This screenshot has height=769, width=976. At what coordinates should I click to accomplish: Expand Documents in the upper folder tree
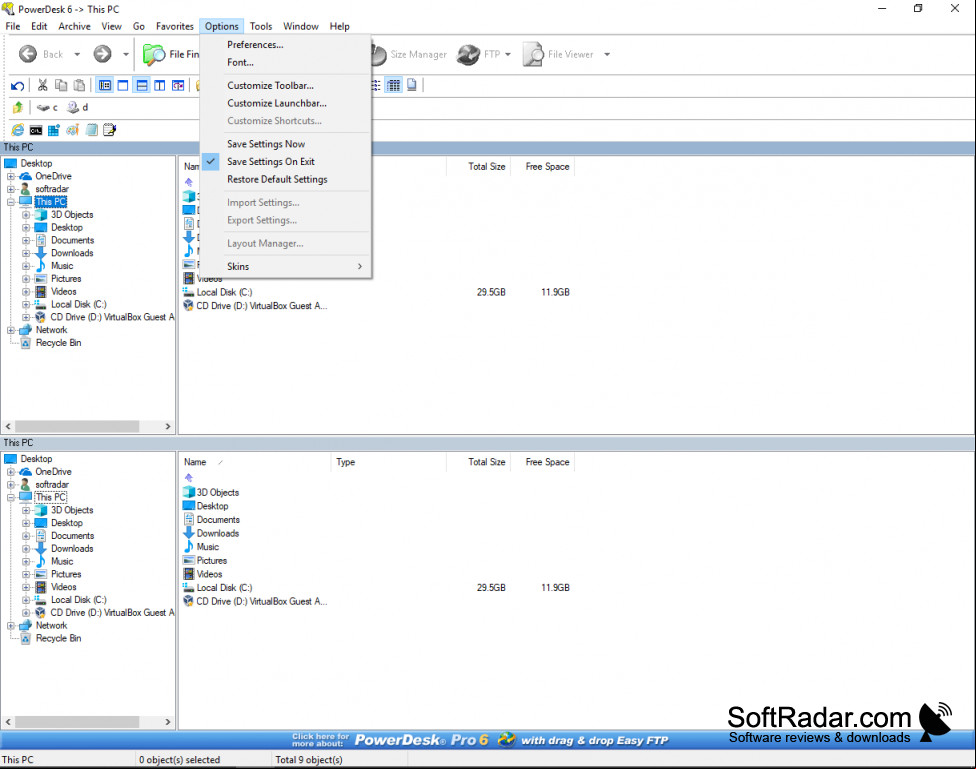tap(26, 240)
